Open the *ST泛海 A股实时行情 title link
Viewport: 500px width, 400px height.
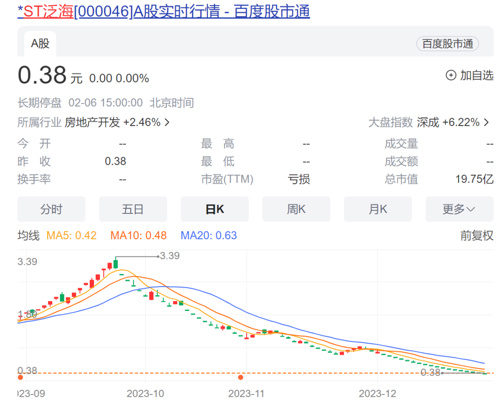tap(163, 11)
